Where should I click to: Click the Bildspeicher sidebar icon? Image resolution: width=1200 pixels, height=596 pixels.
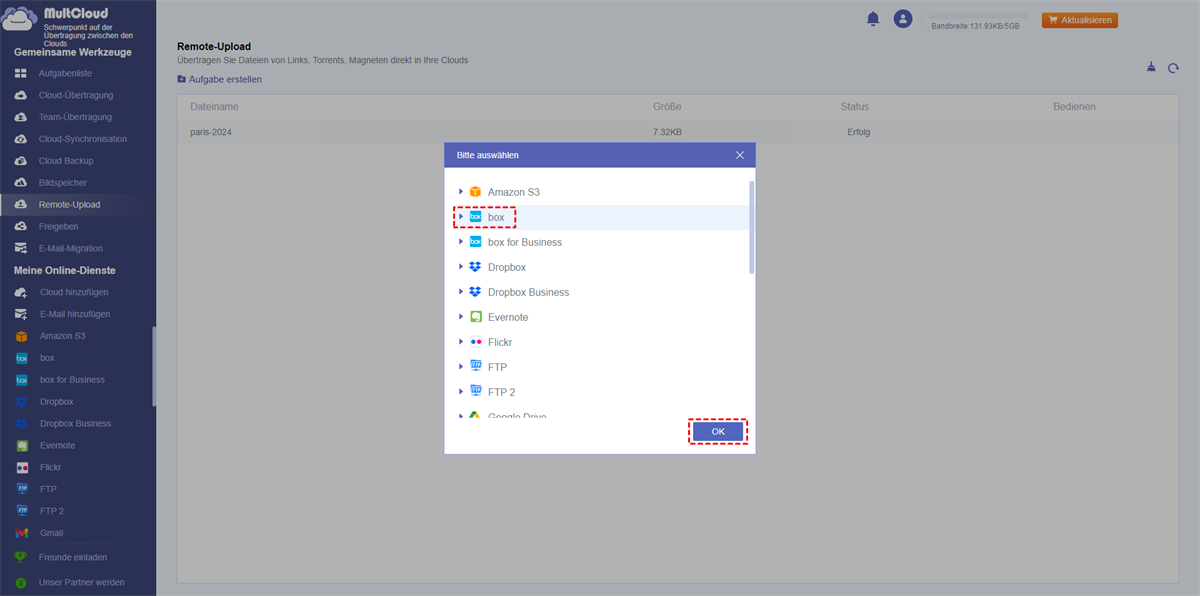coord(21,183)
